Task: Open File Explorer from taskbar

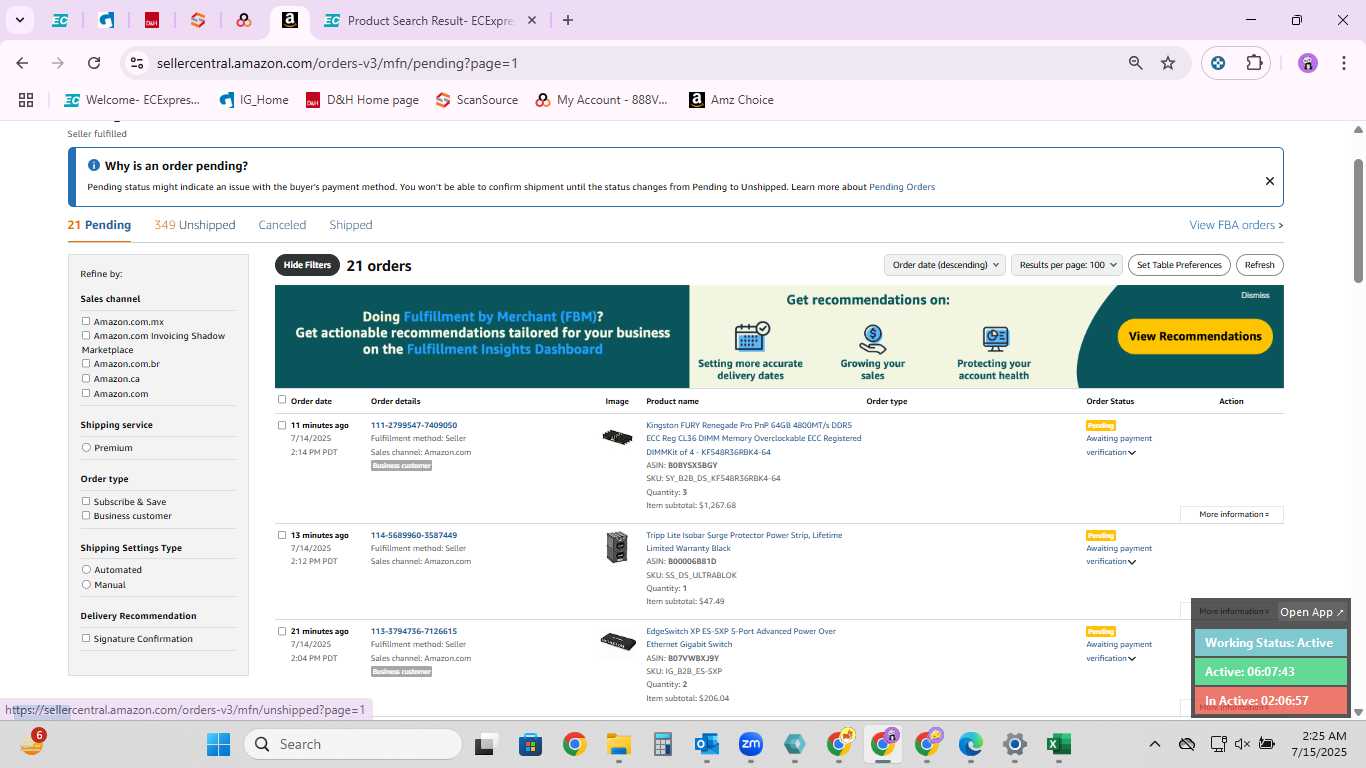Action: tap(618, 744)
